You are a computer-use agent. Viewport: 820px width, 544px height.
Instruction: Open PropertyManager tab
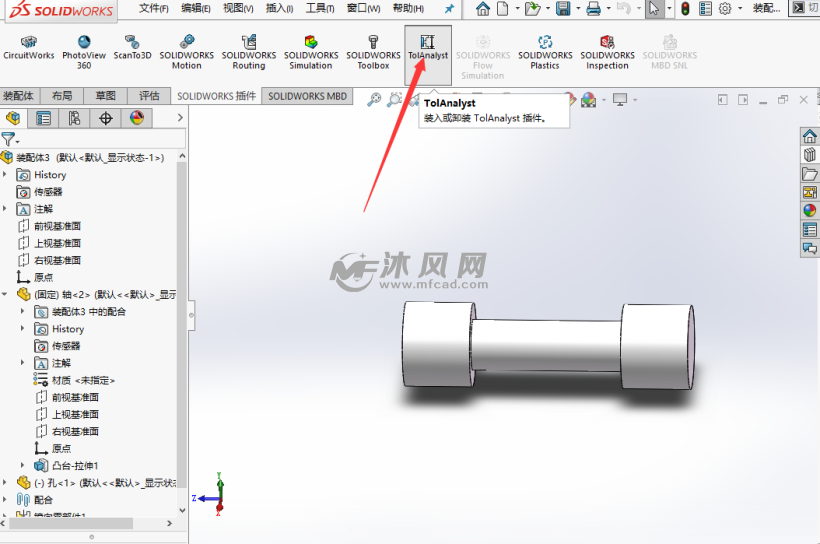(43, 118)
